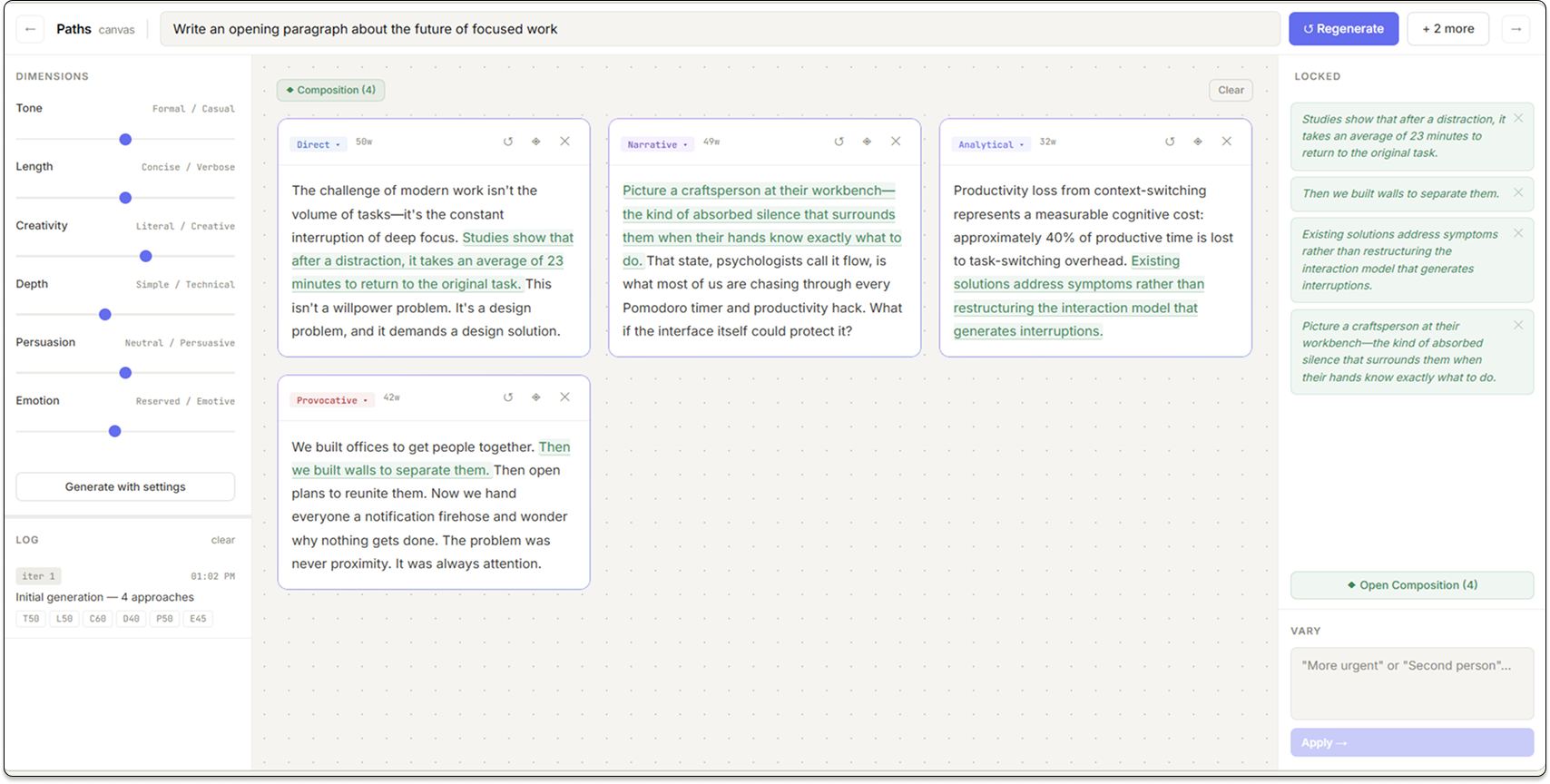Viewport: 1550px width, 784px height.
Task: Adjust the Depth slider handle
Action: click(x=105, y=314)
